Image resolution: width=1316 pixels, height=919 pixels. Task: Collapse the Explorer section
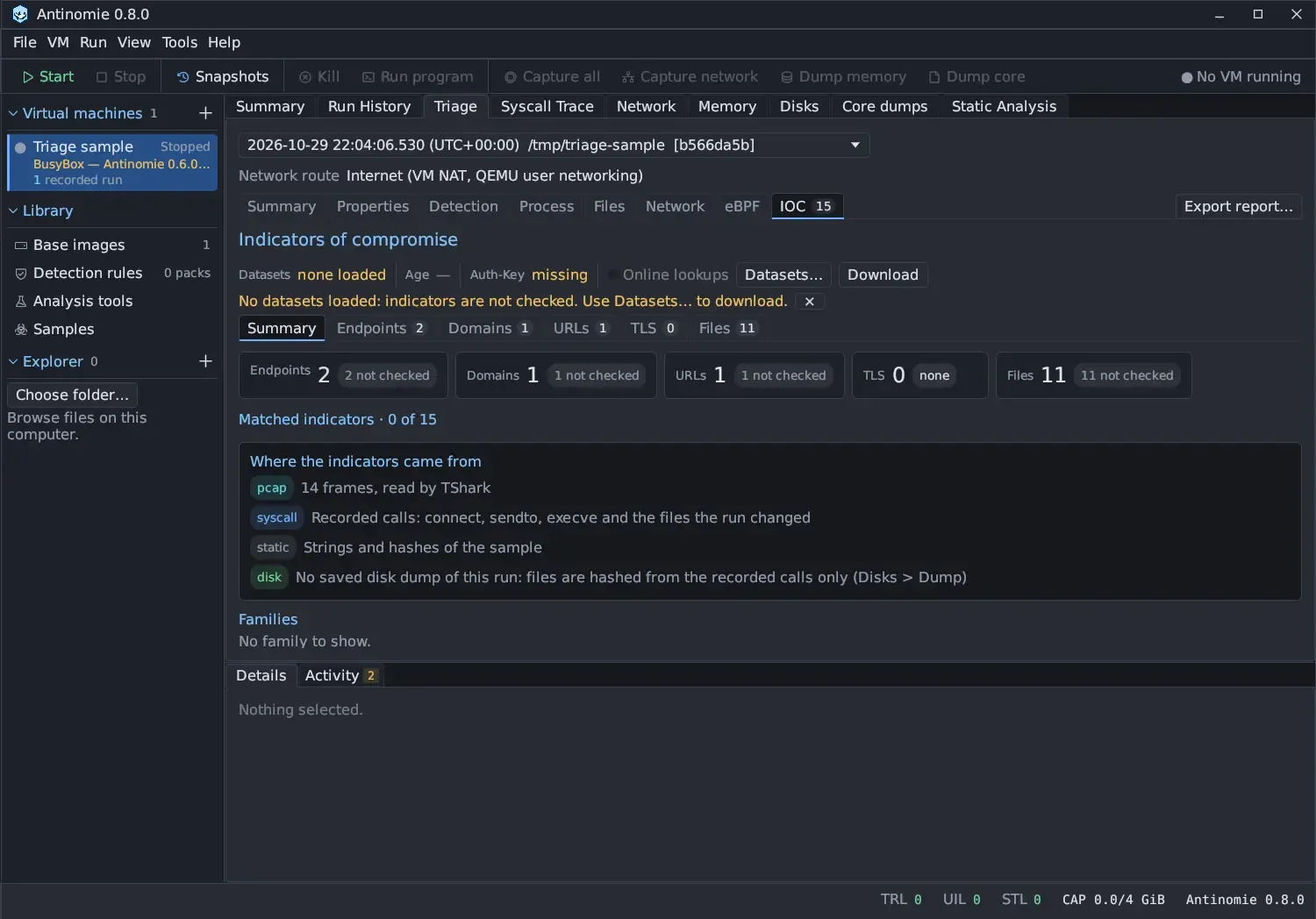point(13,361)
